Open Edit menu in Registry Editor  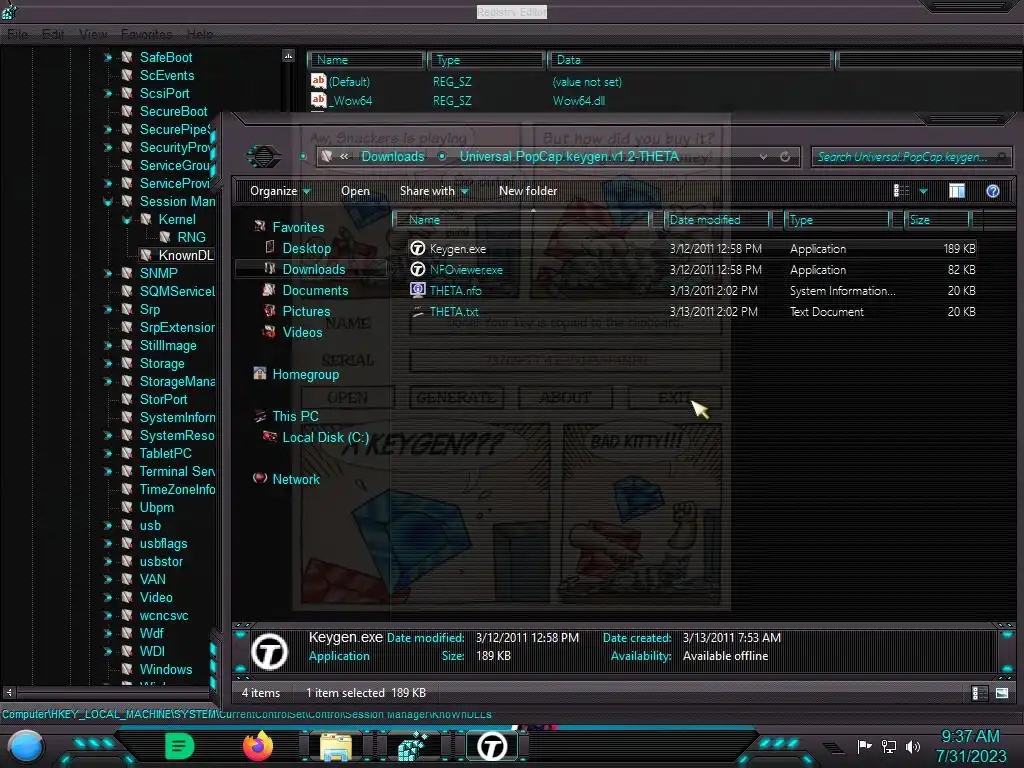(x=53, y=34)
